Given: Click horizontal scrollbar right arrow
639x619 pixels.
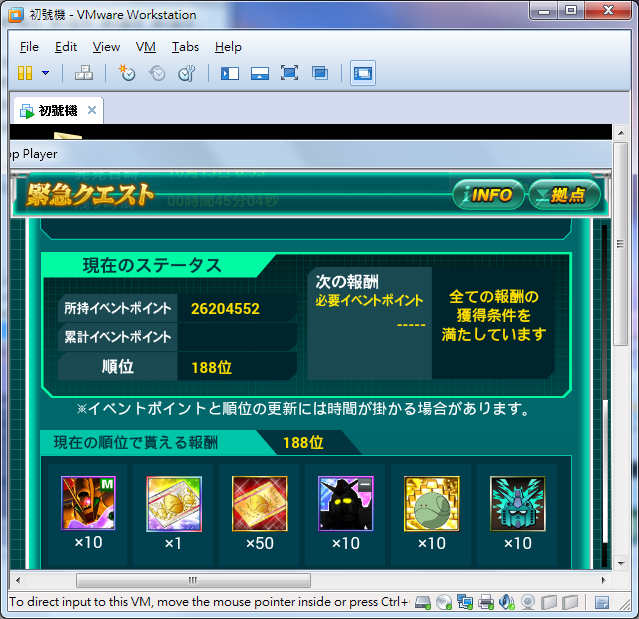Looking at the screenshot, I should (604, 580).
